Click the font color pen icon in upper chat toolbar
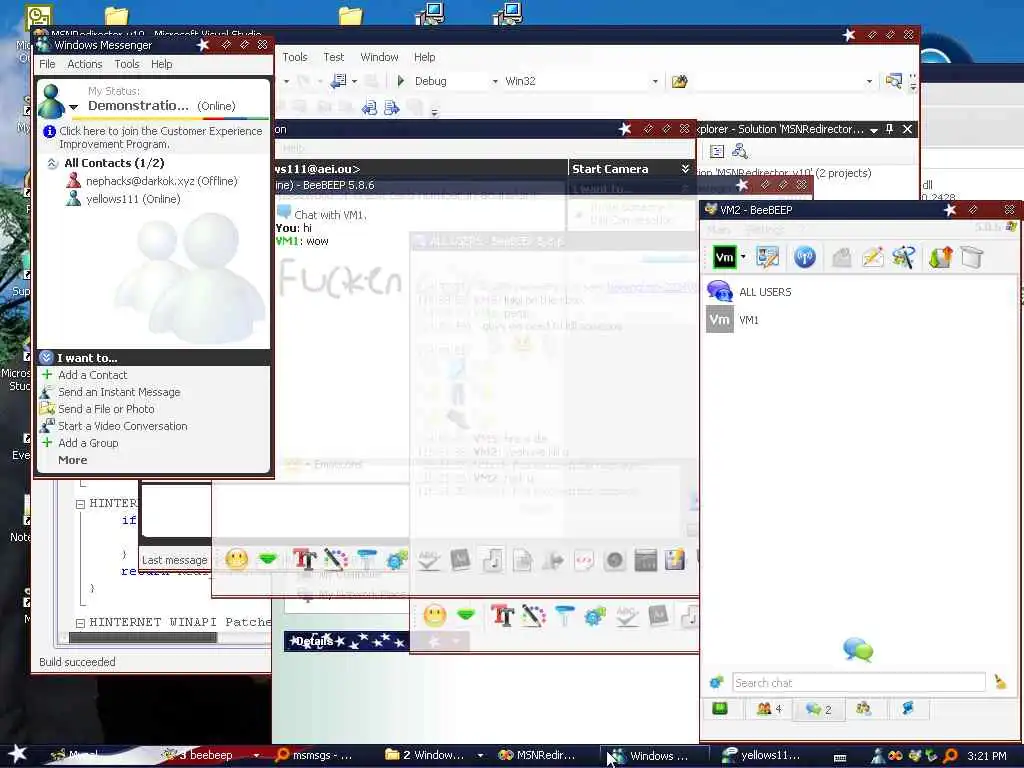Image resolution: width=1024 pixels, height=768 pixels. coord(336,559)
